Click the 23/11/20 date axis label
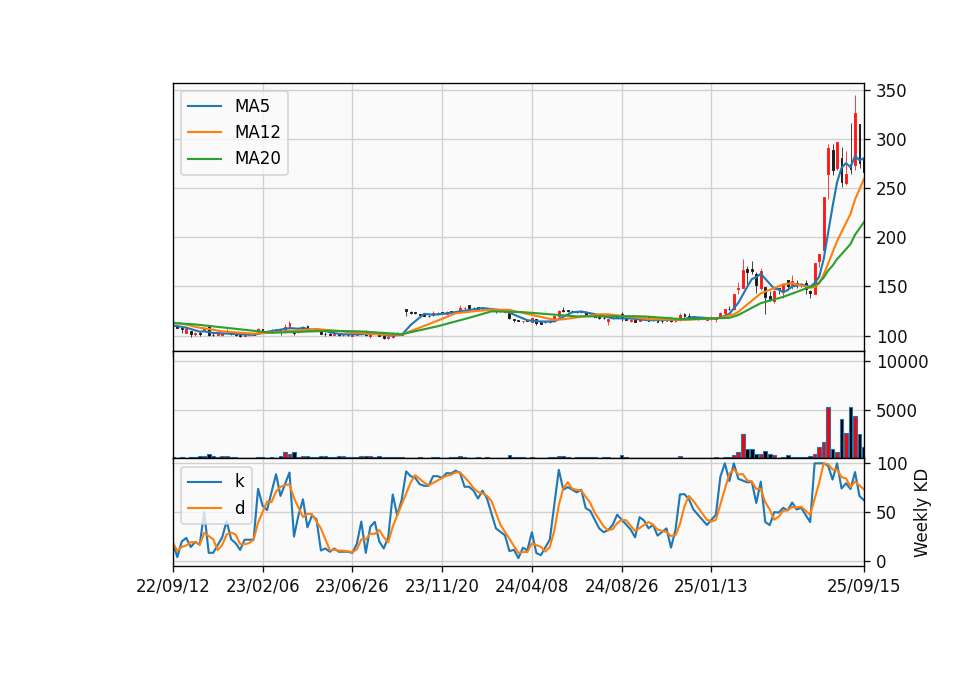 (441, 586)
